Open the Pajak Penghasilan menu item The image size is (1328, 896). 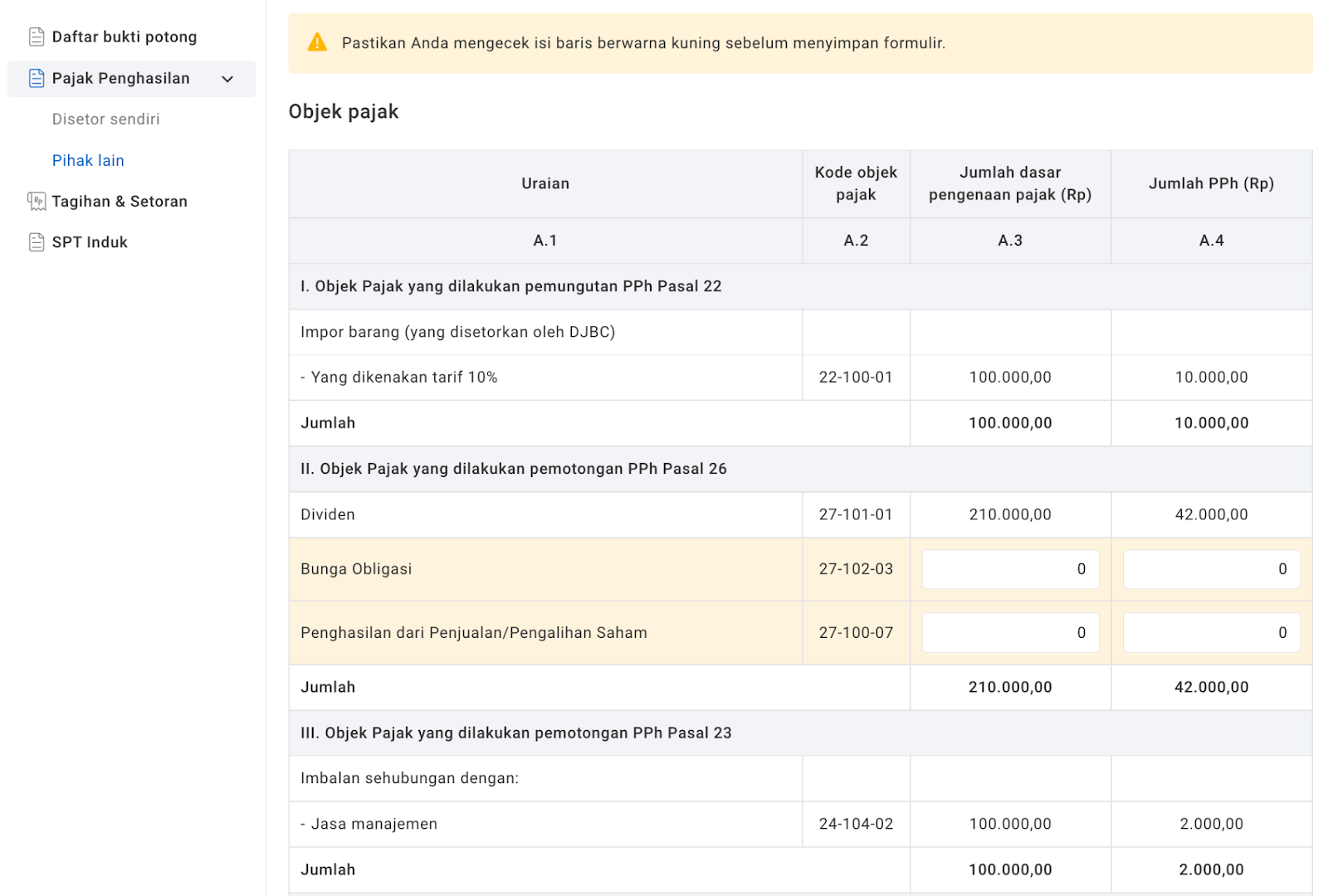[121, 78]
